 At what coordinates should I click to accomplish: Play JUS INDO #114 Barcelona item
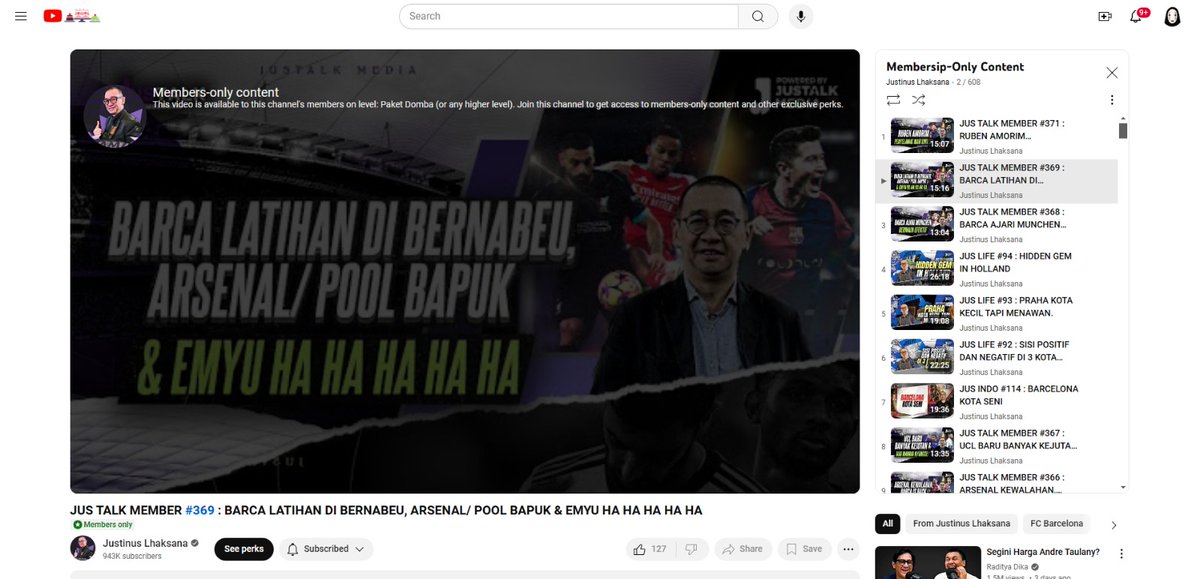pyautogui.click(x=997, y=401)
